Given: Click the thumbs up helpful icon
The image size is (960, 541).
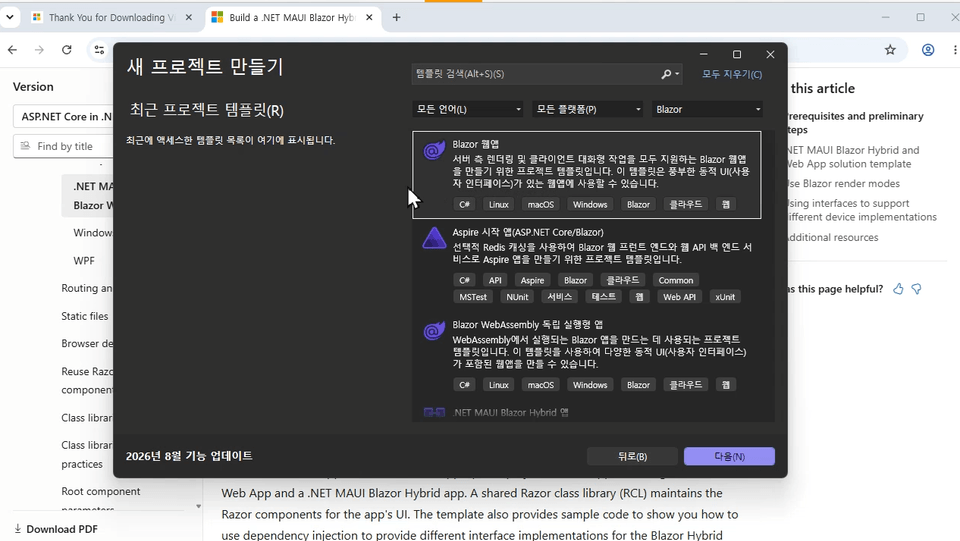Looking at the screenshot, I should (898, 289).
